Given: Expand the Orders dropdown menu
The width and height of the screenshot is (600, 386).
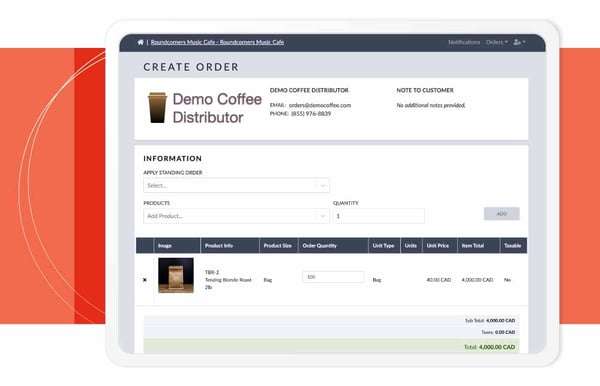Looking at the screenshot, I should tap(497, 42).
